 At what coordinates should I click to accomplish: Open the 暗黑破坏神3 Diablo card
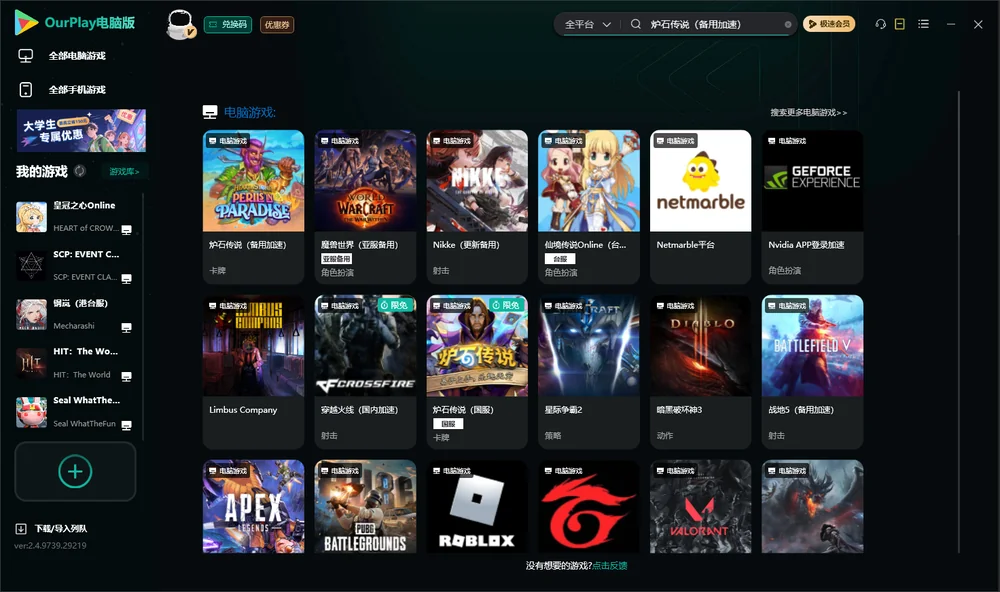(700, 372)
